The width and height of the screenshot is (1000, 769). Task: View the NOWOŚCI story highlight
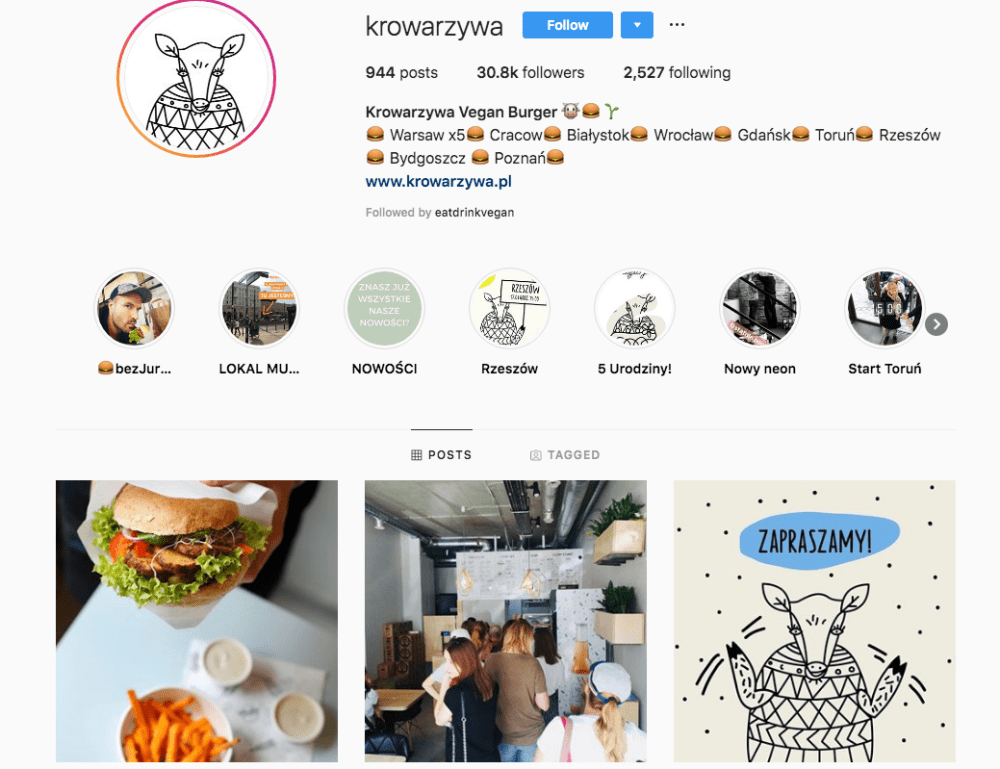point(384,308)
